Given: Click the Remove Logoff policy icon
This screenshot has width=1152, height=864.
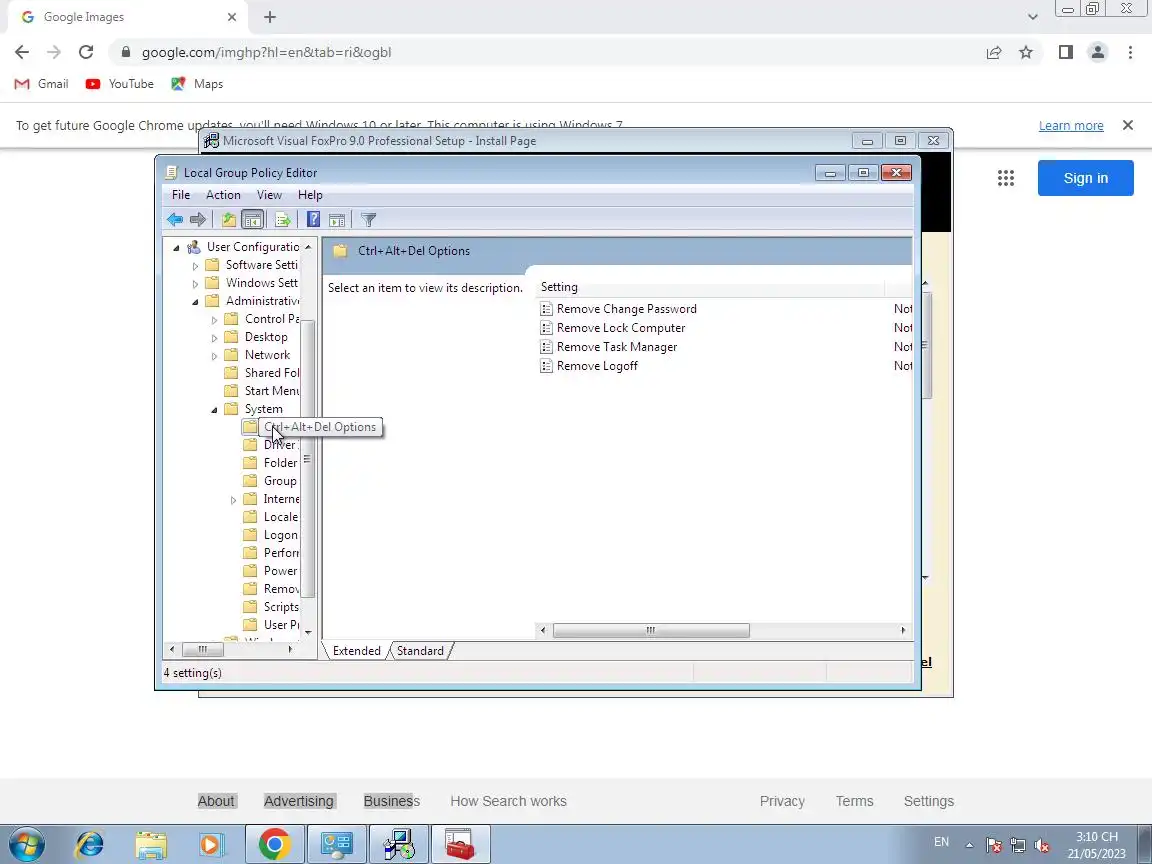Looking at the screenshot, I should coord(546,366).
